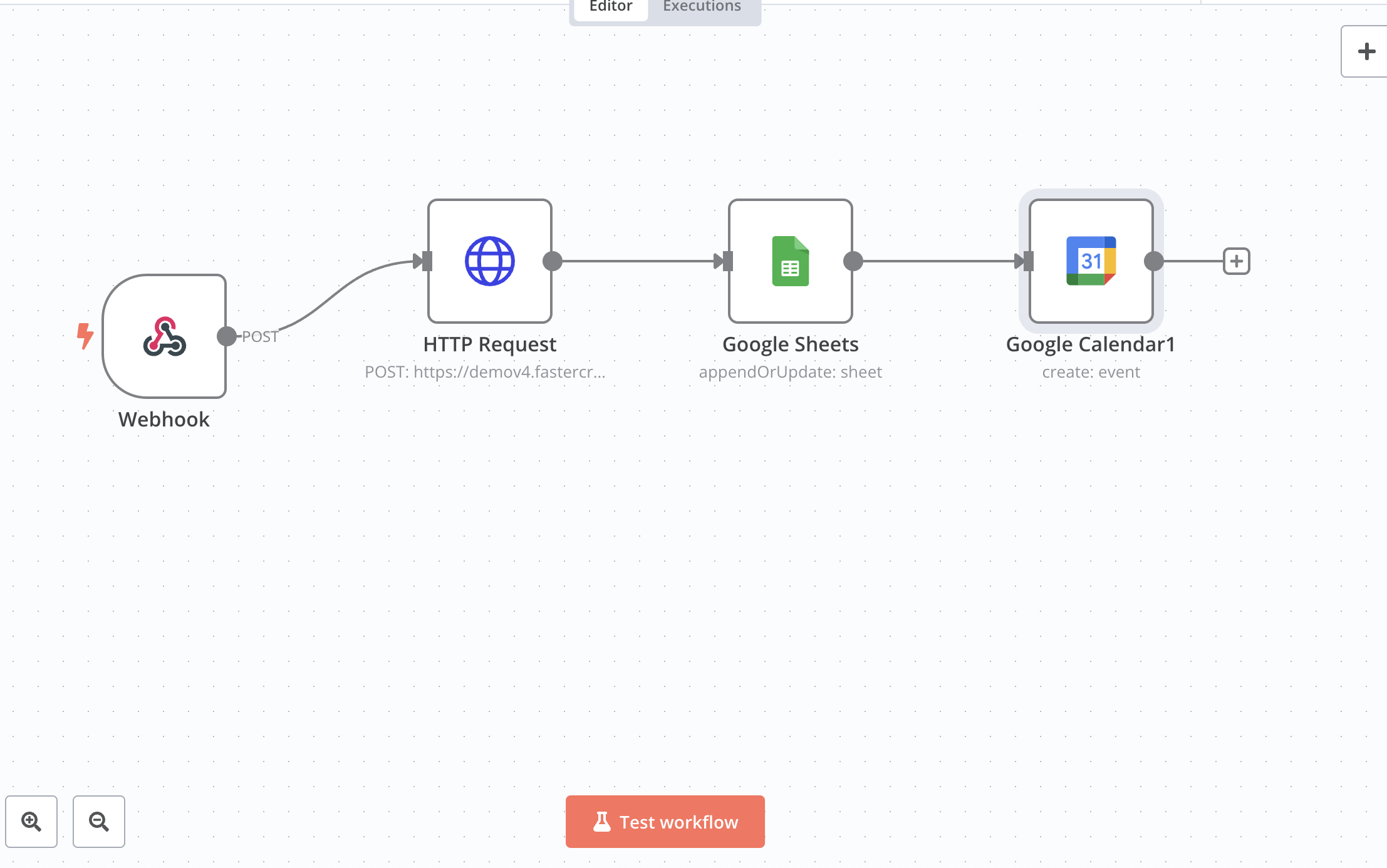
Task: Click the Webhook output connector dot
Action: [x=226, y=336]
